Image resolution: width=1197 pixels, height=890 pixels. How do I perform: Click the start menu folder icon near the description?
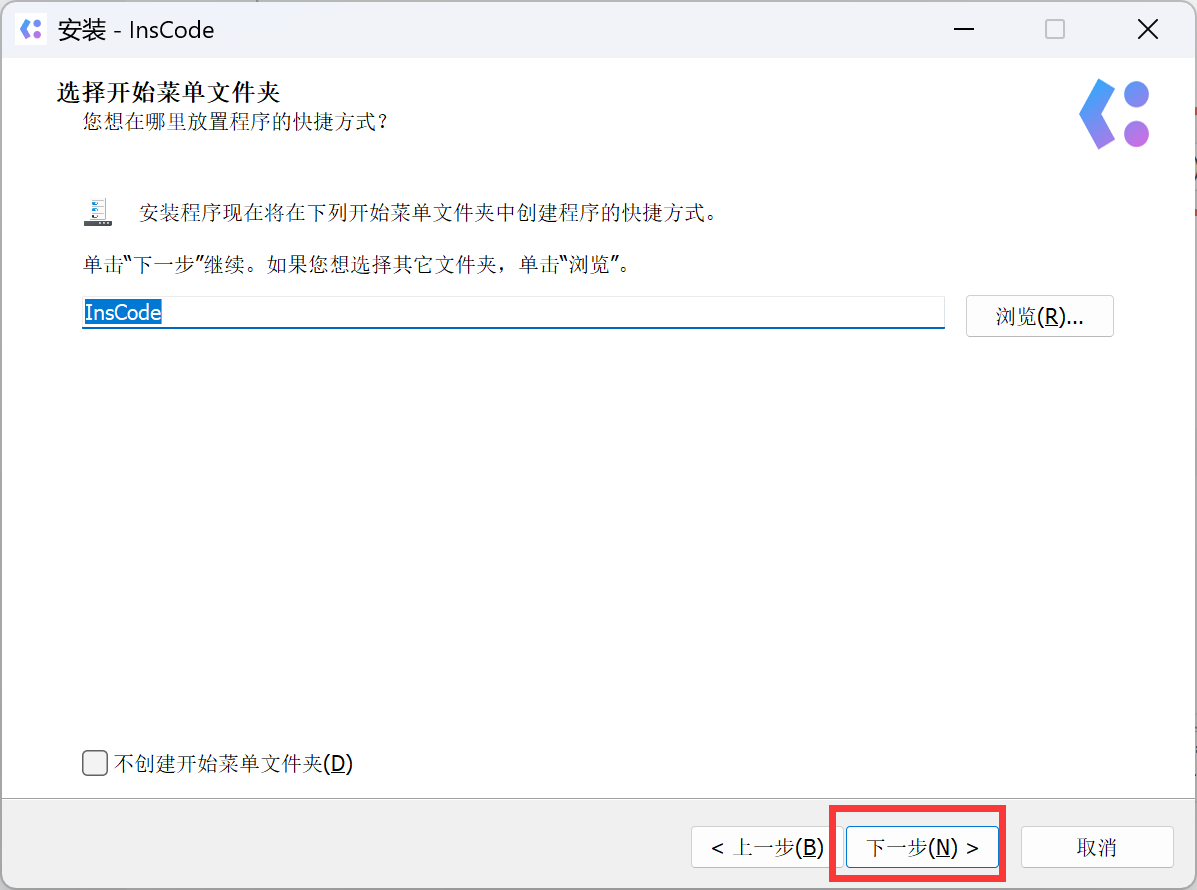tap(97, 211)
